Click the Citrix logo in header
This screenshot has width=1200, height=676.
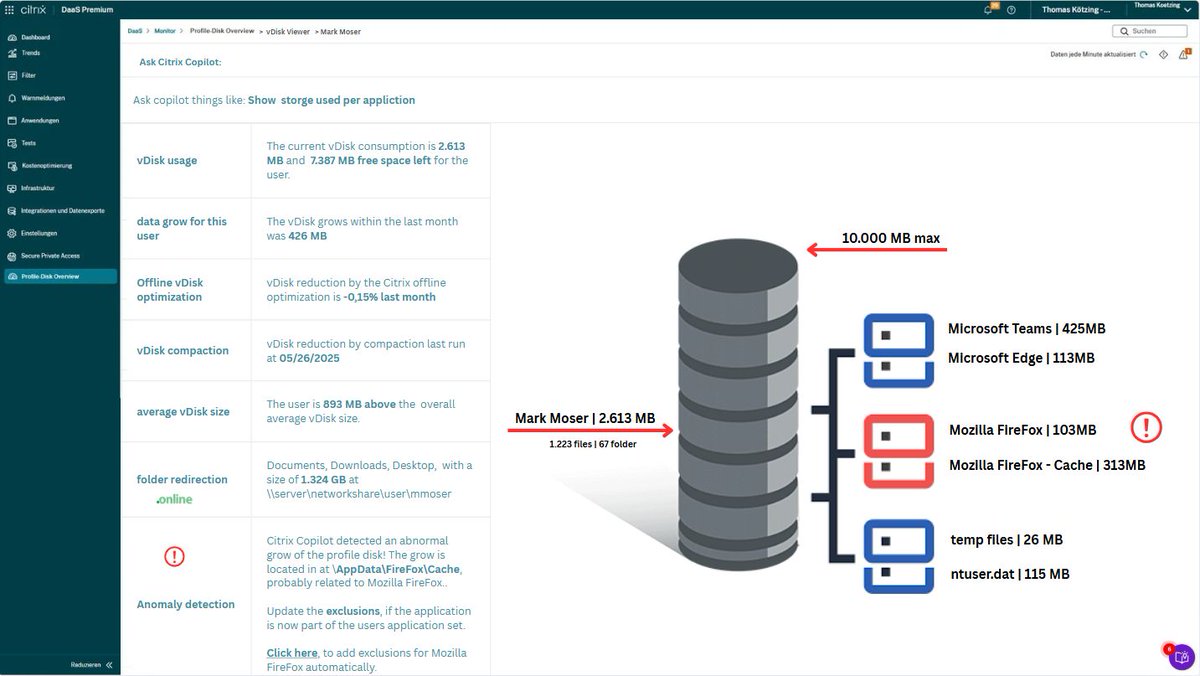[34, 9]
